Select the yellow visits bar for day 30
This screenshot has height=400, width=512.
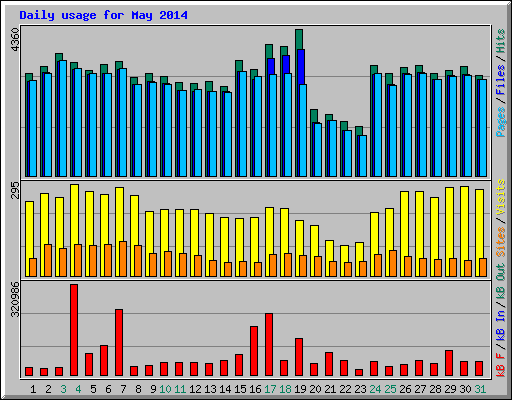[465, 223]
